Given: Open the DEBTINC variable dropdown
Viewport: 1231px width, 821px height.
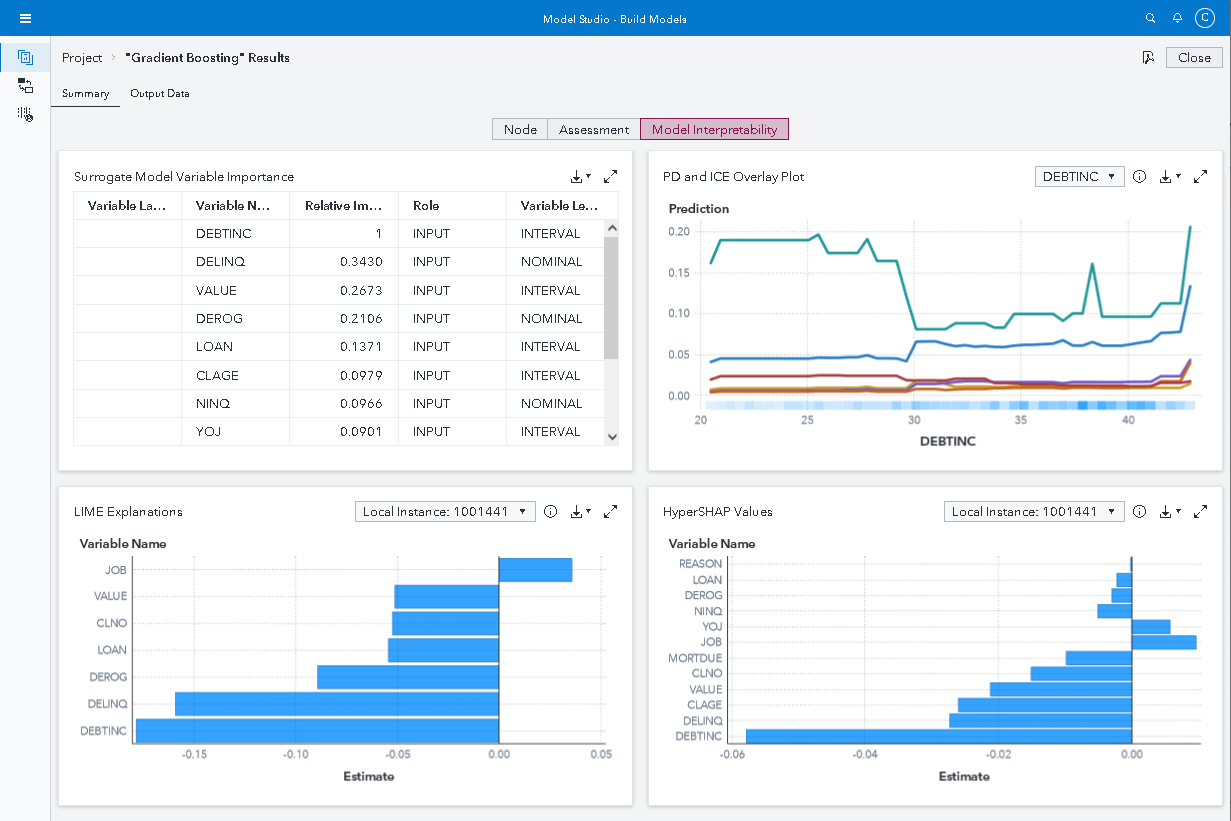Looking at the screenshot, I should [x=1079, y=177].
